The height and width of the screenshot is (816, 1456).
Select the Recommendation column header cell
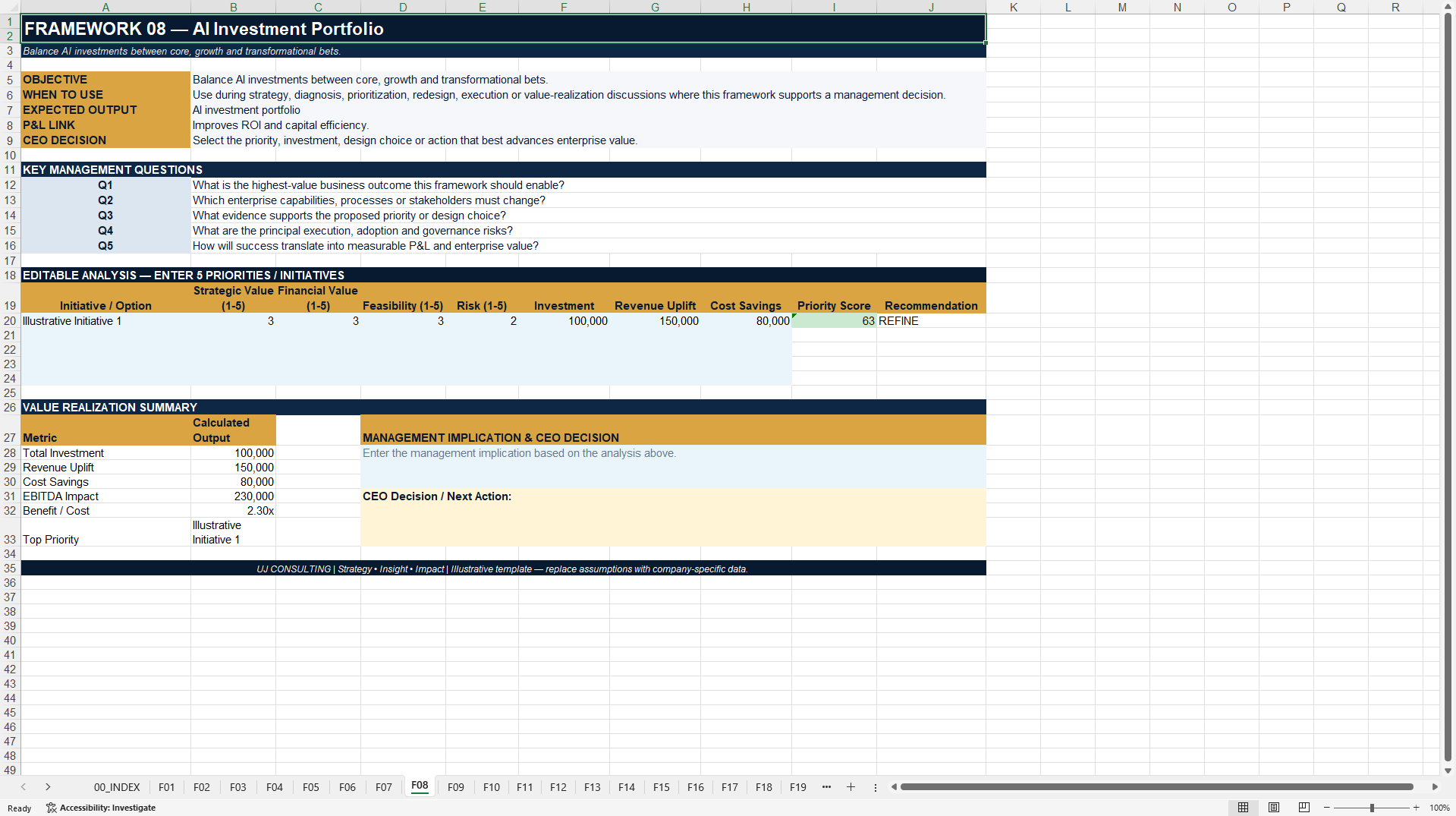pyautogui.click(x=931, y=298)
